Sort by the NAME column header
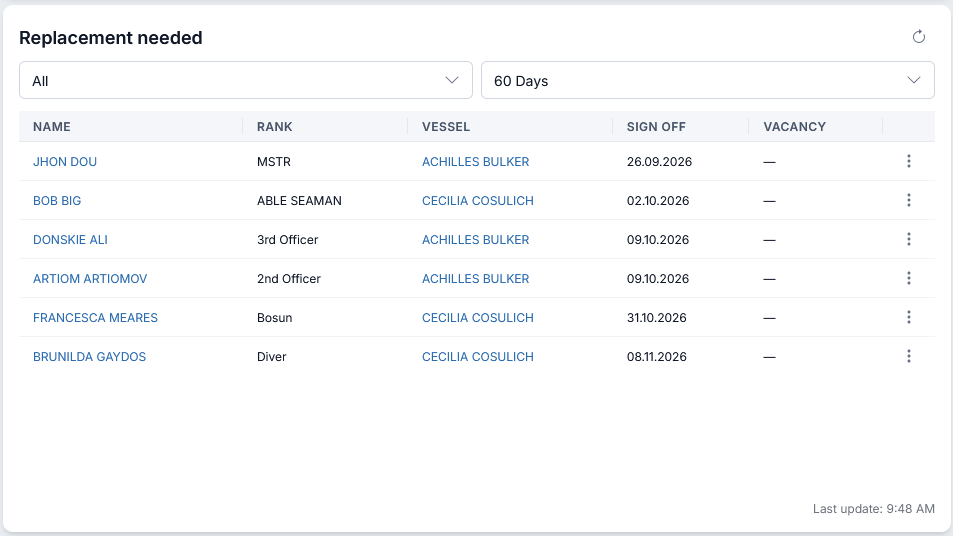Viewport: 953px width, 536px height. pos(52,126)
